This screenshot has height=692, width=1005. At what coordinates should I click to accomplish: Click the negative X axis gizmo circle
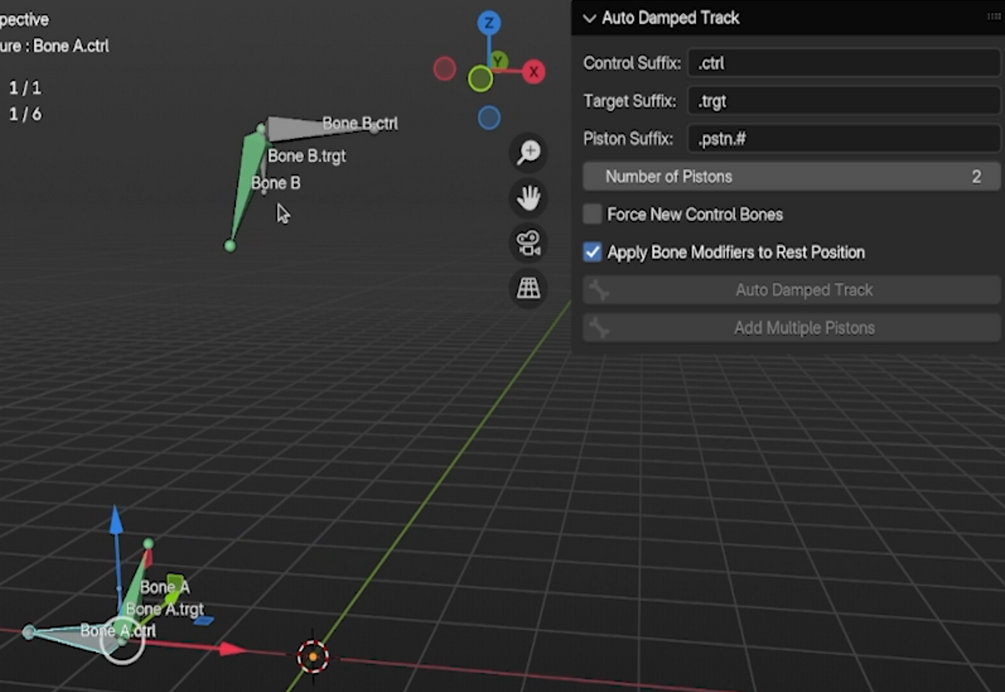click(445, 69)
